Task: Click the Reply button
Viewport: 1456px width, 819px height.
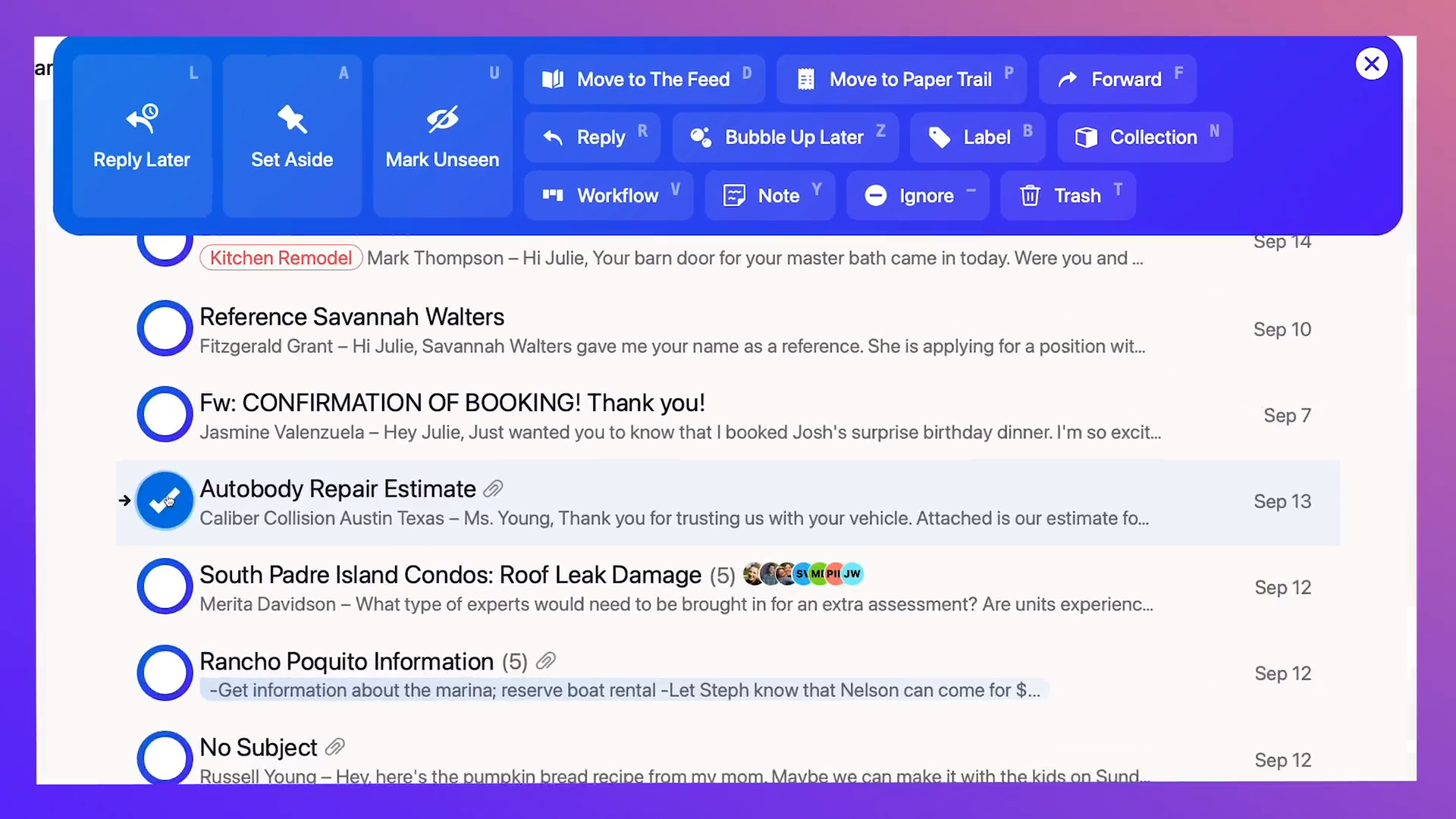Action: [x=592, y=137]
